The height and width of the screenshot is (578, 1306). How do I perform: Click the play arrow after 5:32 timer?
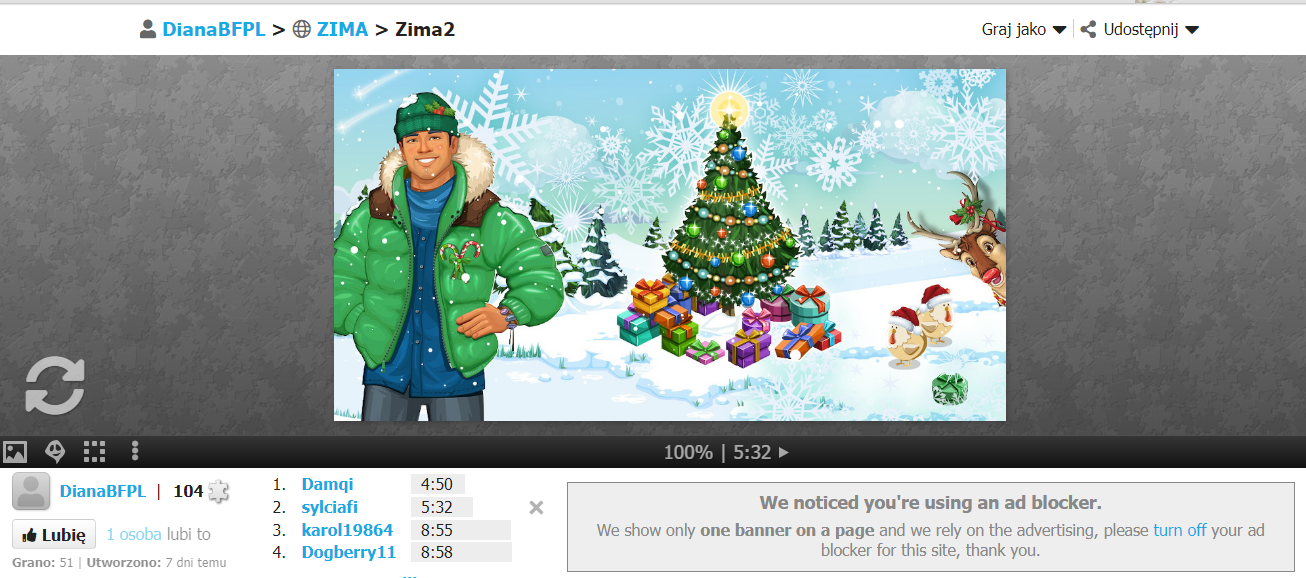click(x=783, y=452)
